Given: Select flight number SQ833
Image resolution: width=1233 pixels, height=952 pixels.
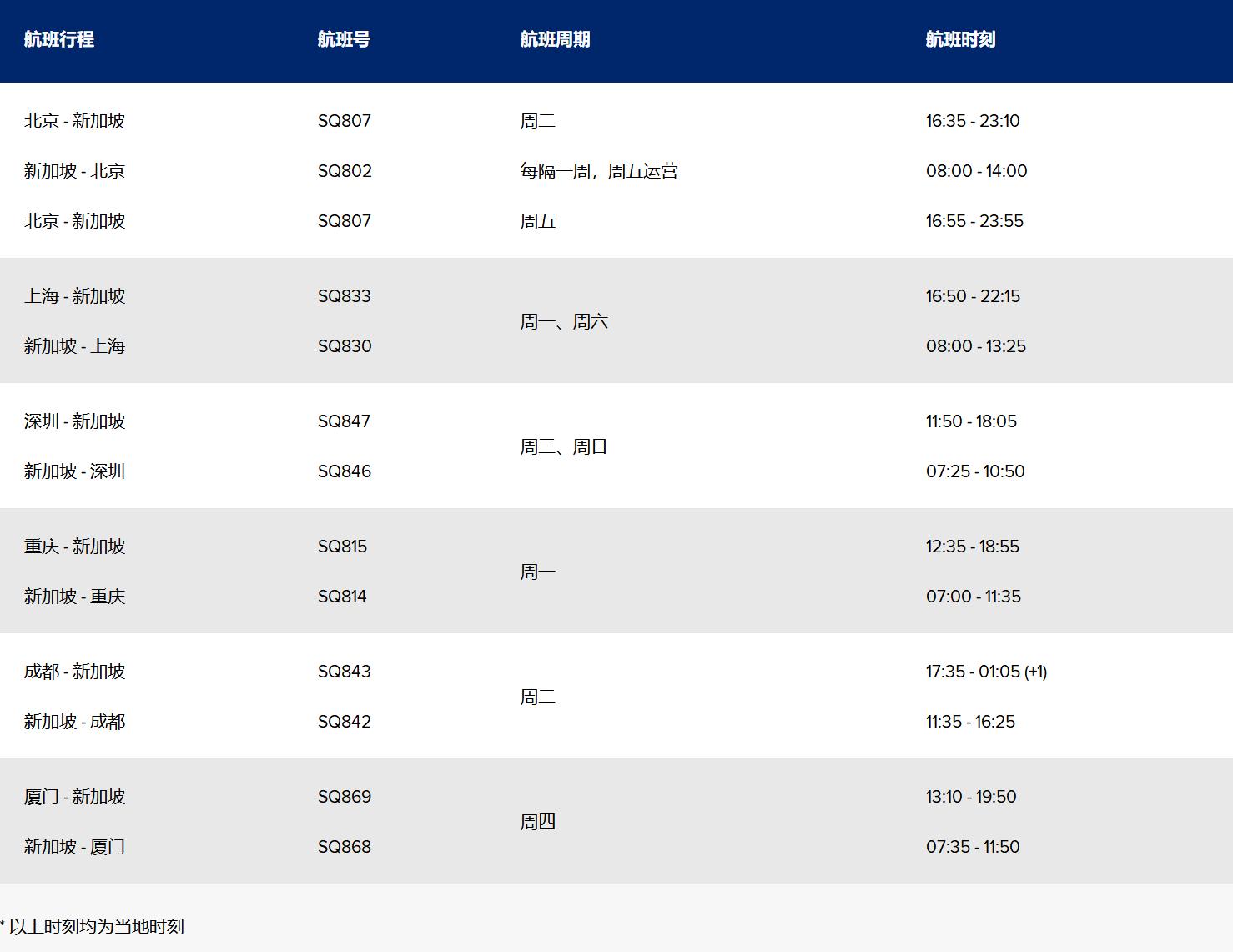Looking at the screenshot, I should pyautogui.click(x=344, y=296).
